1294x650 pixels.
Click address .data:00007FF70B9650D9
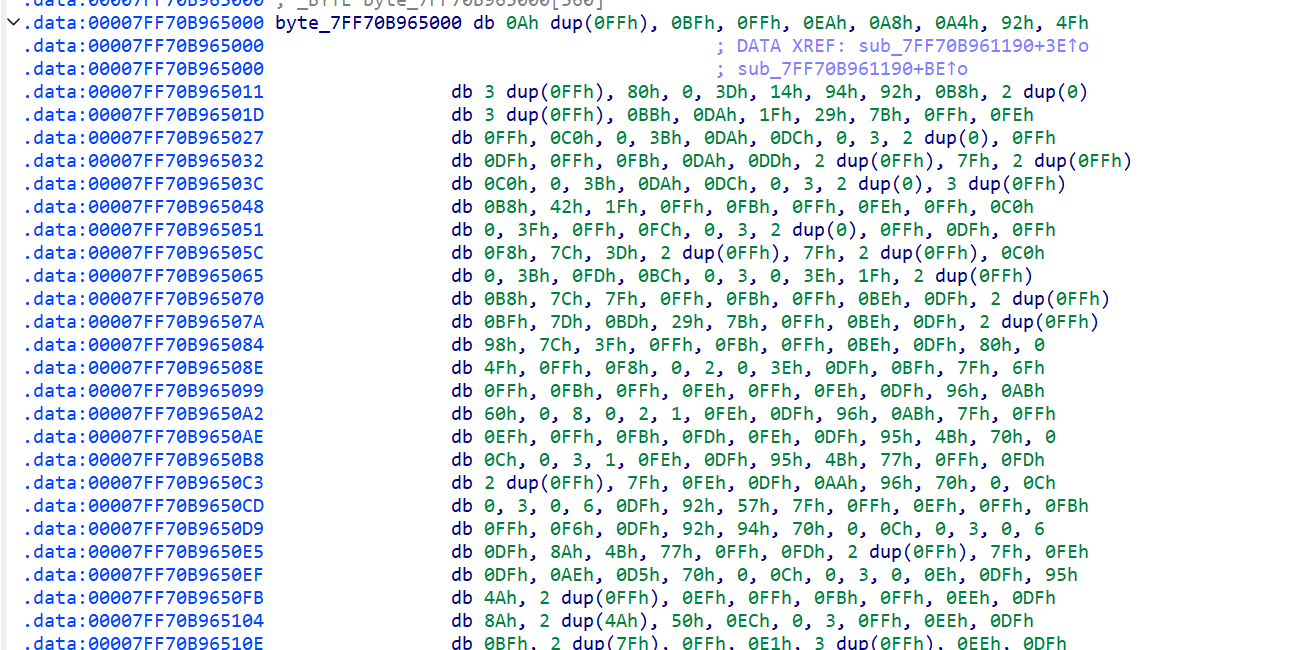point(144,529)
